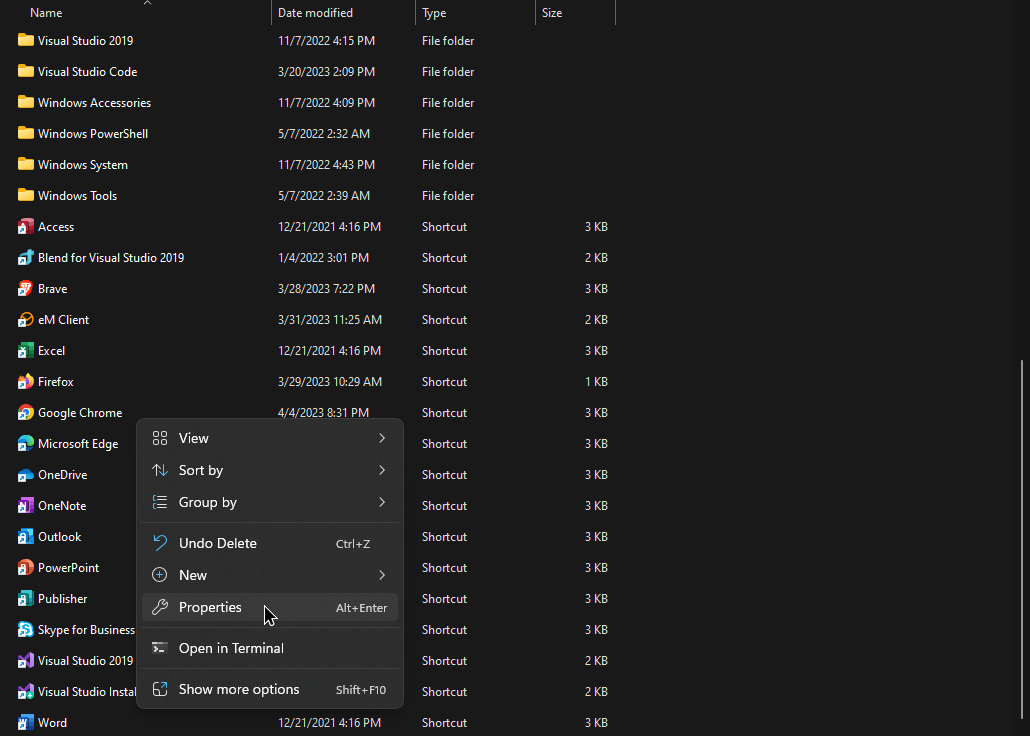Screen dimensions: 1030x736
Task: Click the '1 KB' size of Firefox
Action: (x=596, y=382)
